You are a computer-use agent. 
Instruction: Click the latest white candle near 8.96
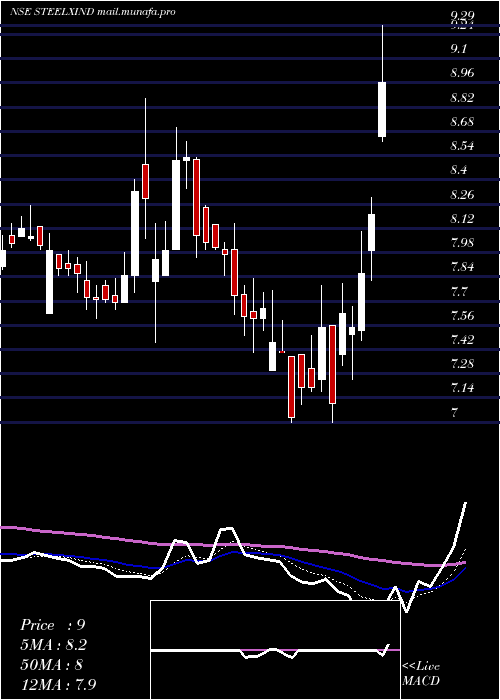coord(382,109)
